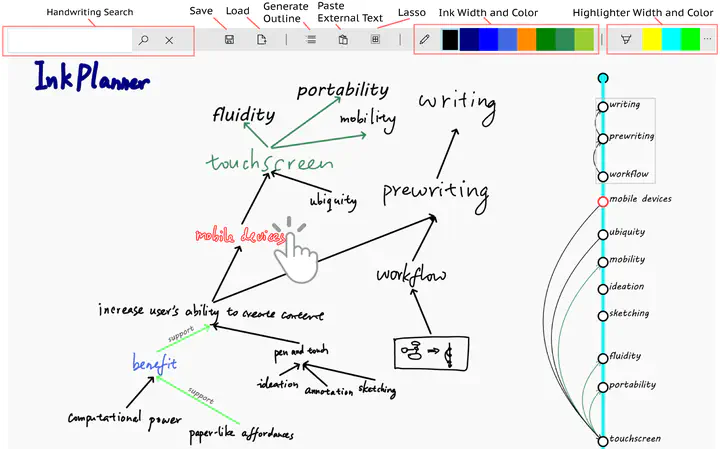
Task: Choose the navy ink color swatch
Action: pos(469,39)
